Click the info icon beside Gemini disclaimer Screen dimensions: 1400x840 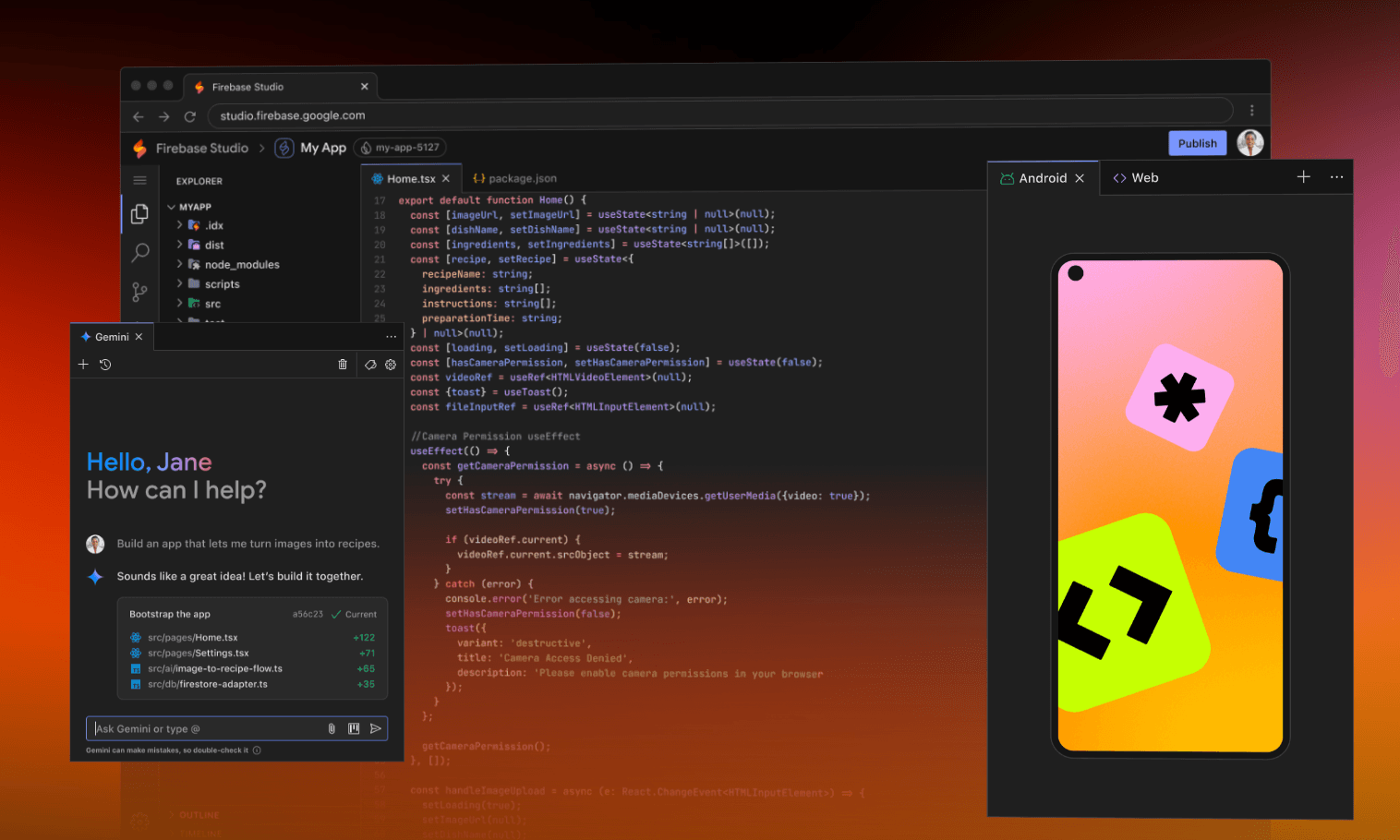point(257,750)
